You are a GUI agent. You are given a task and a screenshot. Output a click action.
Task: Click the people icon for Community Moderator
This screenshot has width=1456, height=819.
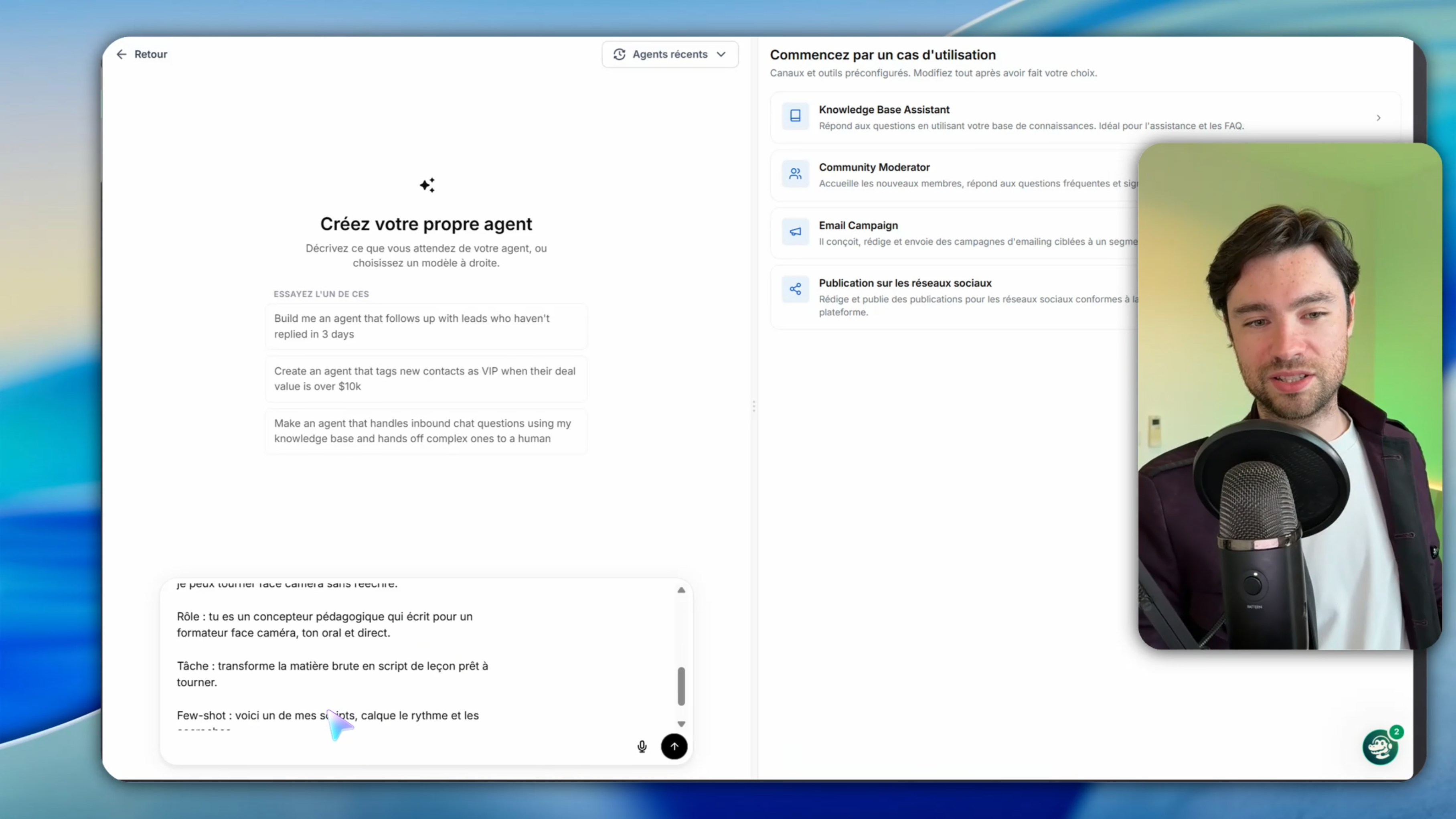coord(795,174)
